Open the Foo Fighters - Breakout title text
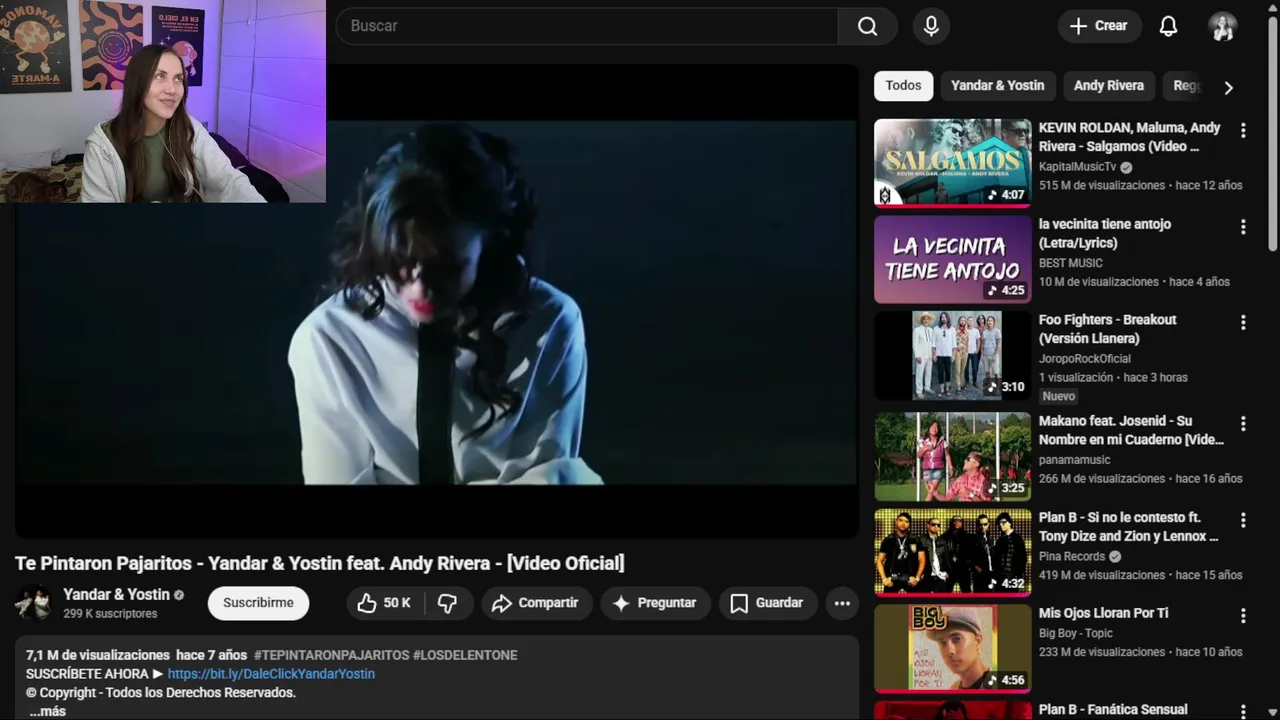This screenshot has width=1280, height=720. click(1107, 329)
